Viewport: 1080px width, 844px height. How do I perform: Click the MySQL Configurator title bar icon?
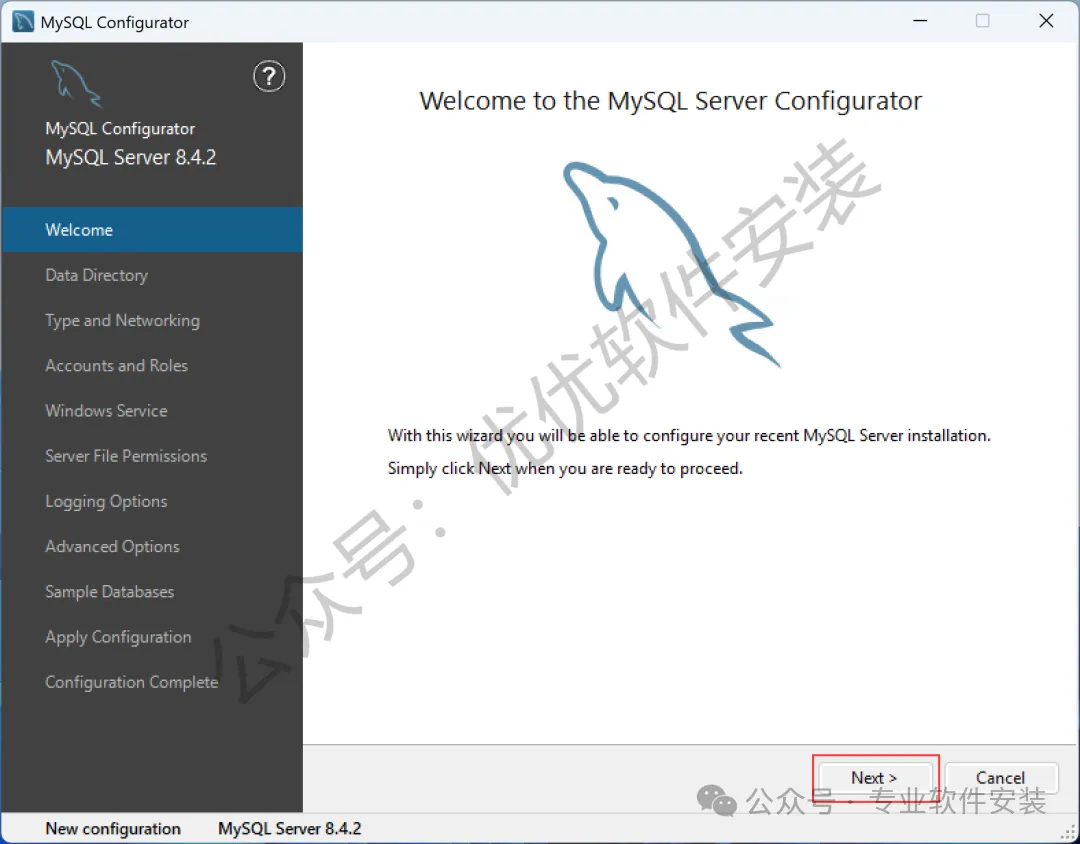[23, 22]
